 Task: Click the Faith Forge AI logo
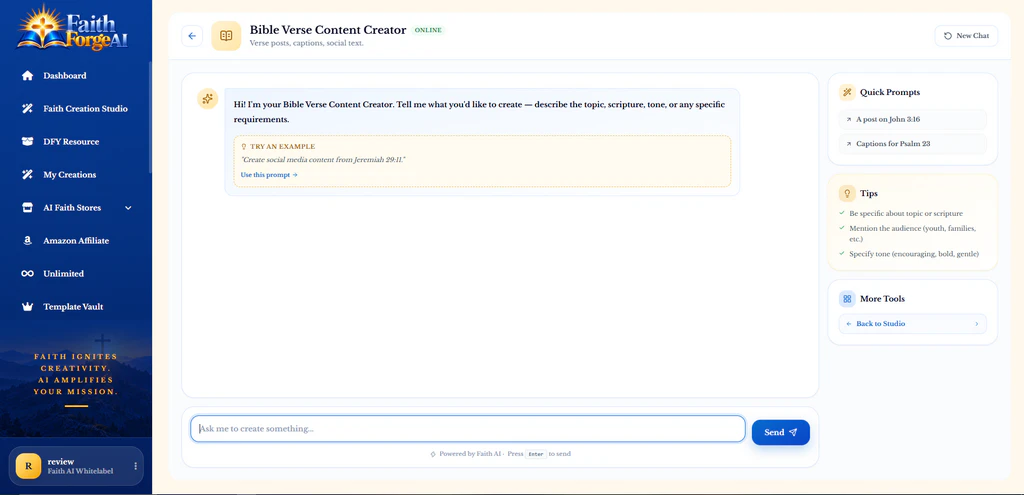pos(74,28)
